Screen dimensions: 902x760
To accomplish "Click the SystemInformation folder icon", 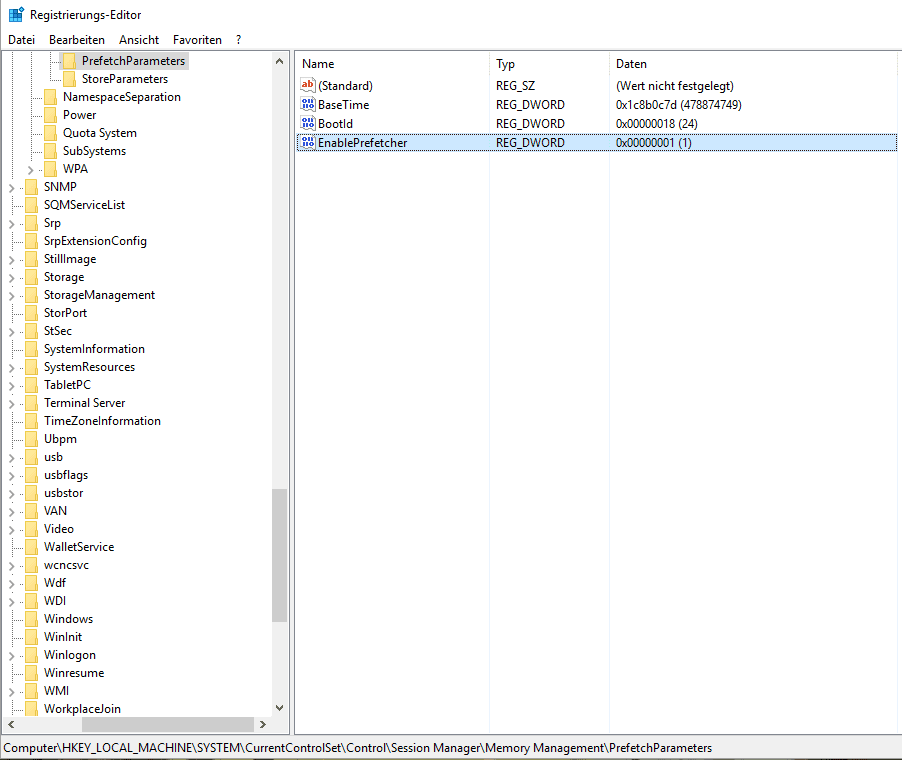I will coord(32,349).
